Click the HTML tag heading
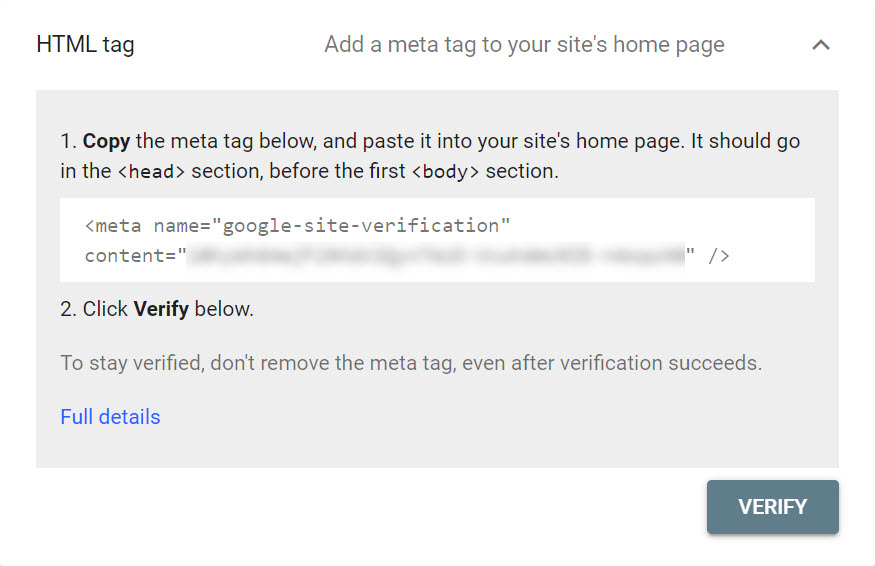 click(x=85, y=45)
